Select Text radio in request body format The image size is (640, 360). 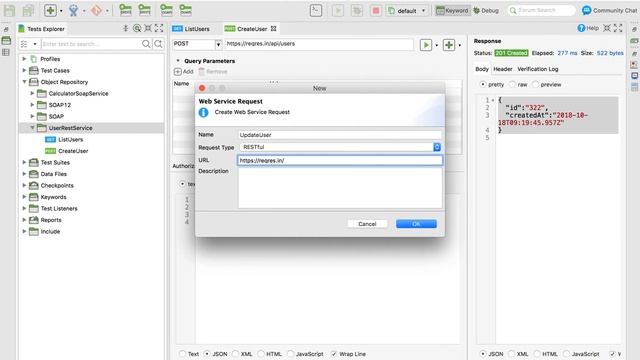coord(182,354)
